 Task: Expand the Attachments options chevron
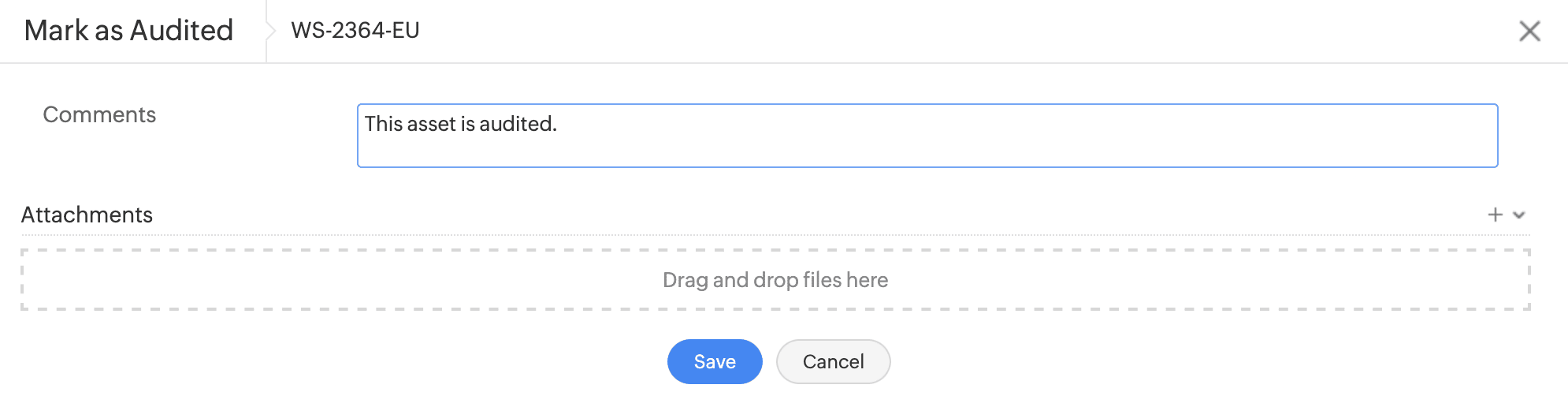tap(1520, 215)
